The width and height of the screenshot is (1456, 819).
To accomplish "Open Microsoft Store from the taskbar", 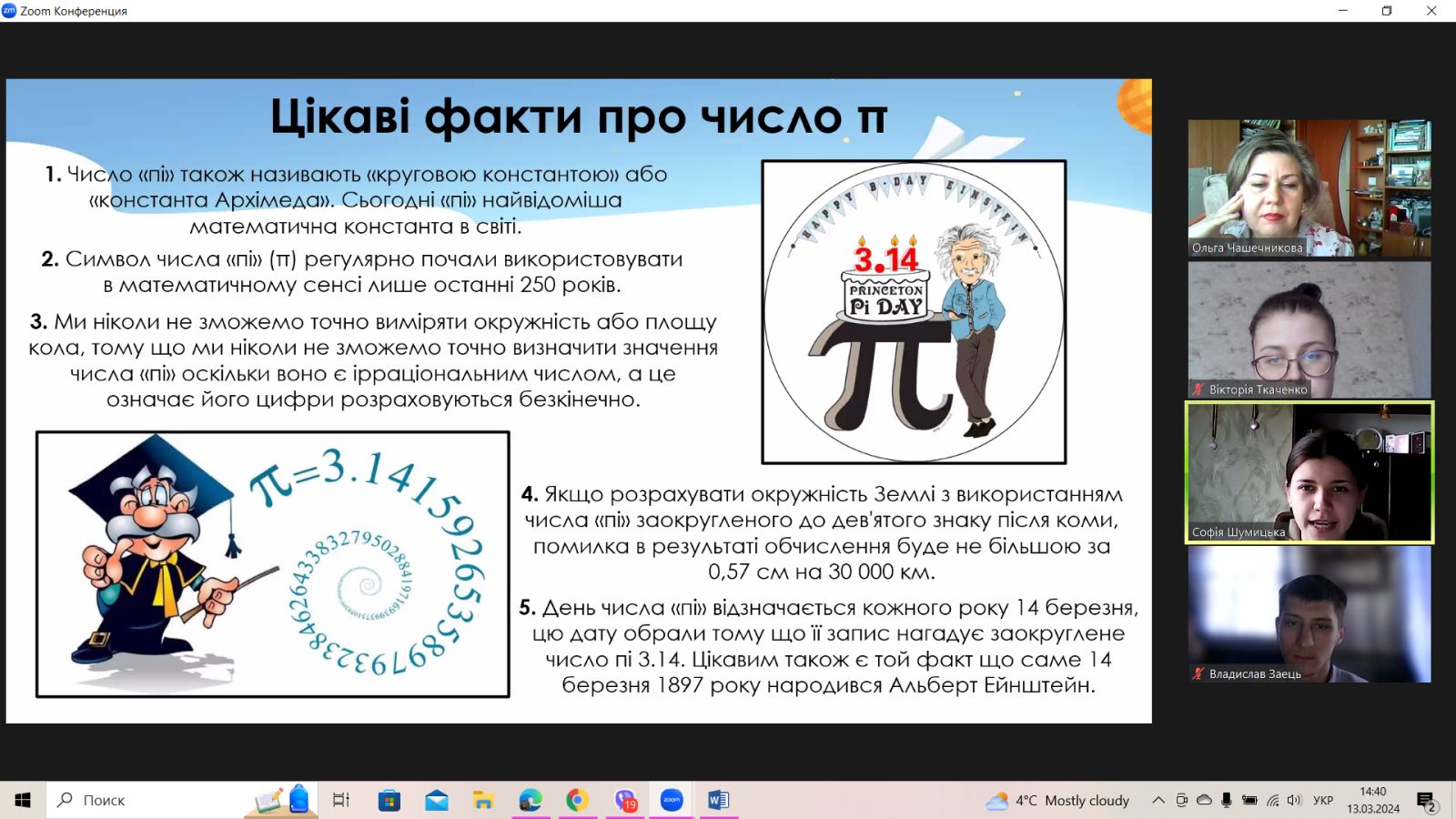I will tap(389, 800).
